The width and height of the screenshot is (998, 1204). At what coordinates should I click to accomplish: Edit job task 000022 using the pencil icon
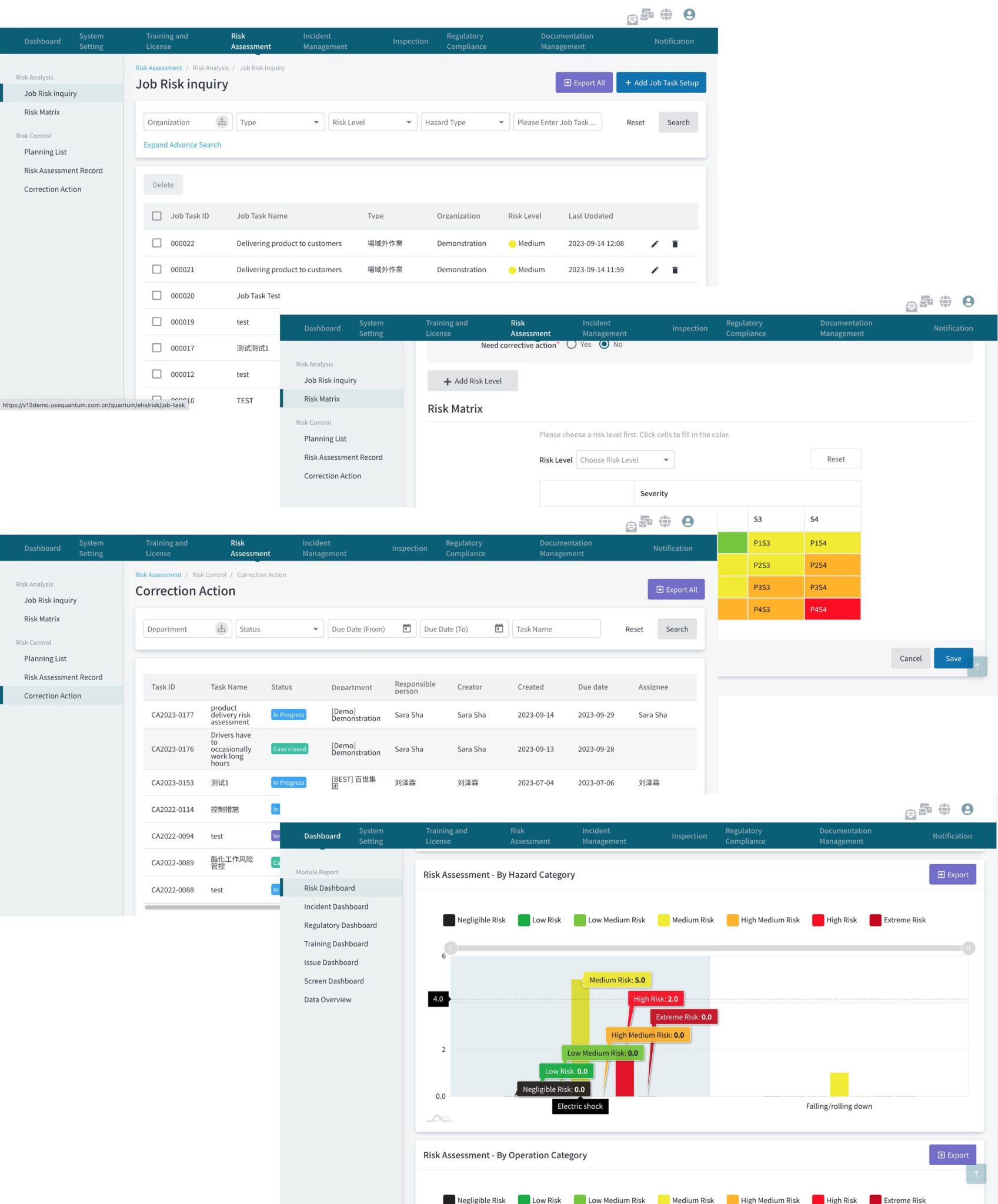[655, 243]
